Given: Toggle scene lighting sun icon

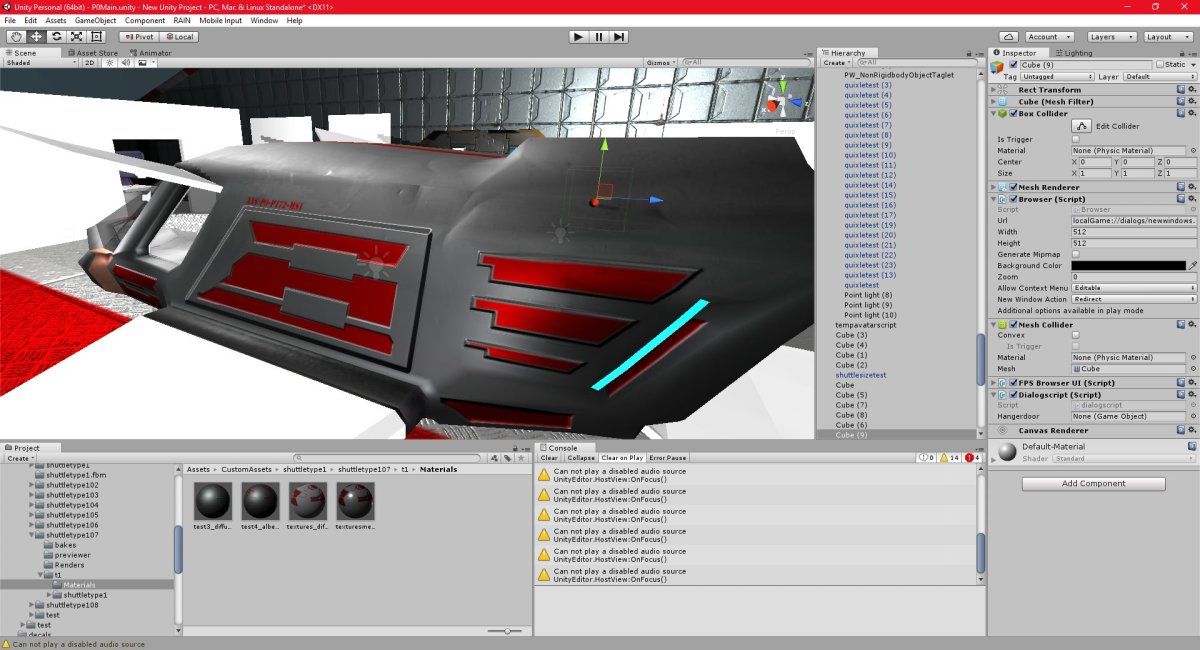Looking at the screenshot, I should (x=110, y=62).
